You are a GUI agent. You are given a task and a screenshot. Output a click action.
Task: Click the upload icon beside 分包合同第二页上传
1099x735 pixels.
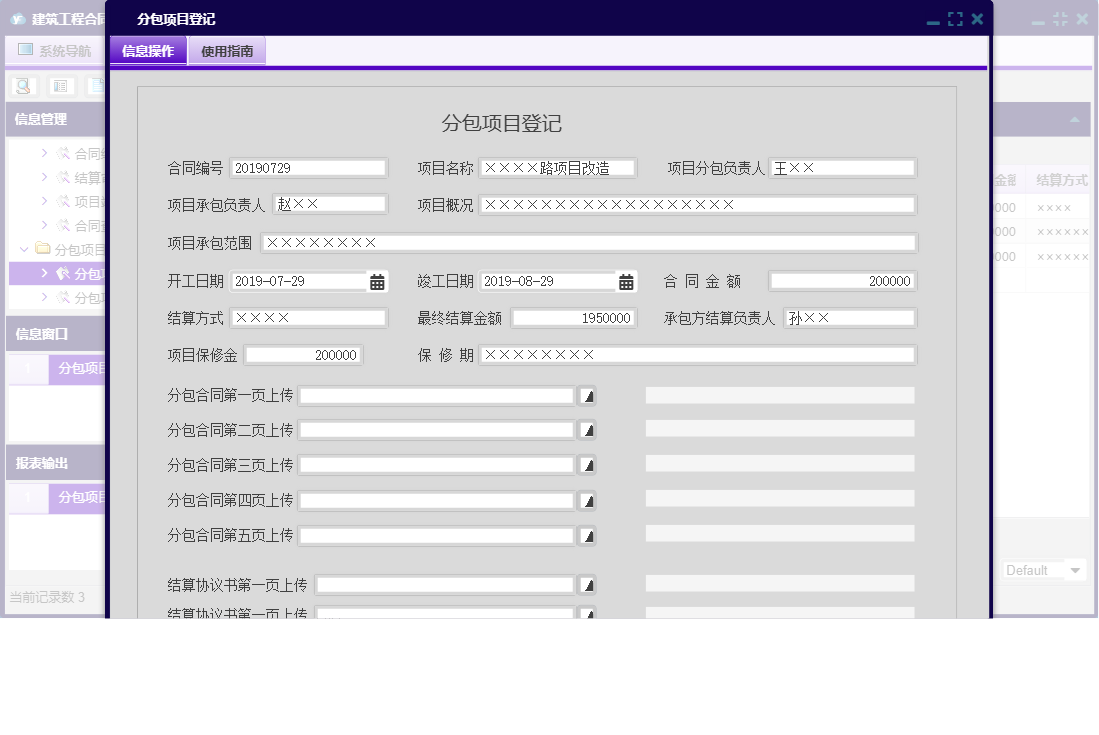click(x=587, y=430)
